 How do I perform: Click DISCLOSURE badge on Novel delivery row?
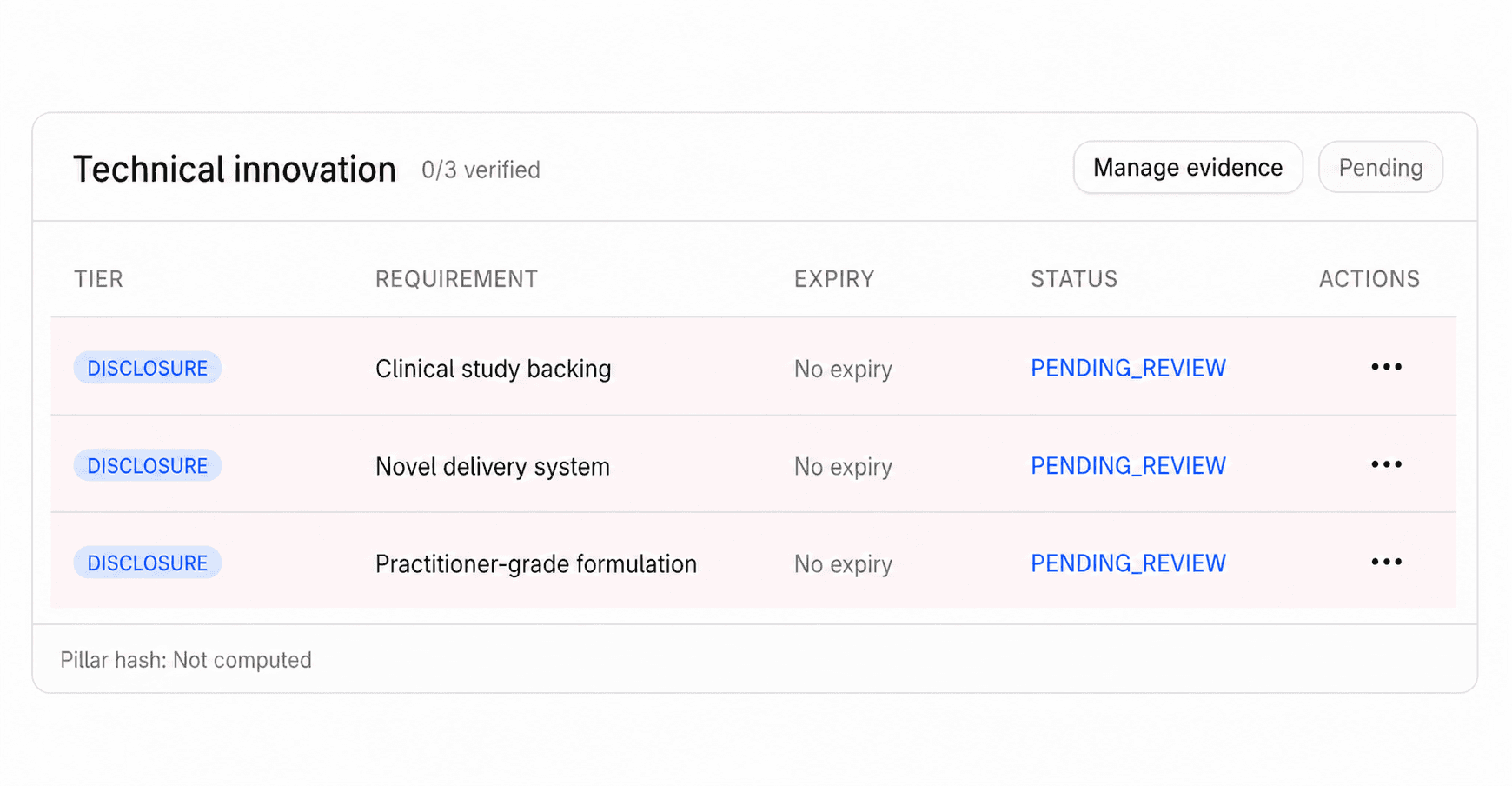click(x=148, y=466)
